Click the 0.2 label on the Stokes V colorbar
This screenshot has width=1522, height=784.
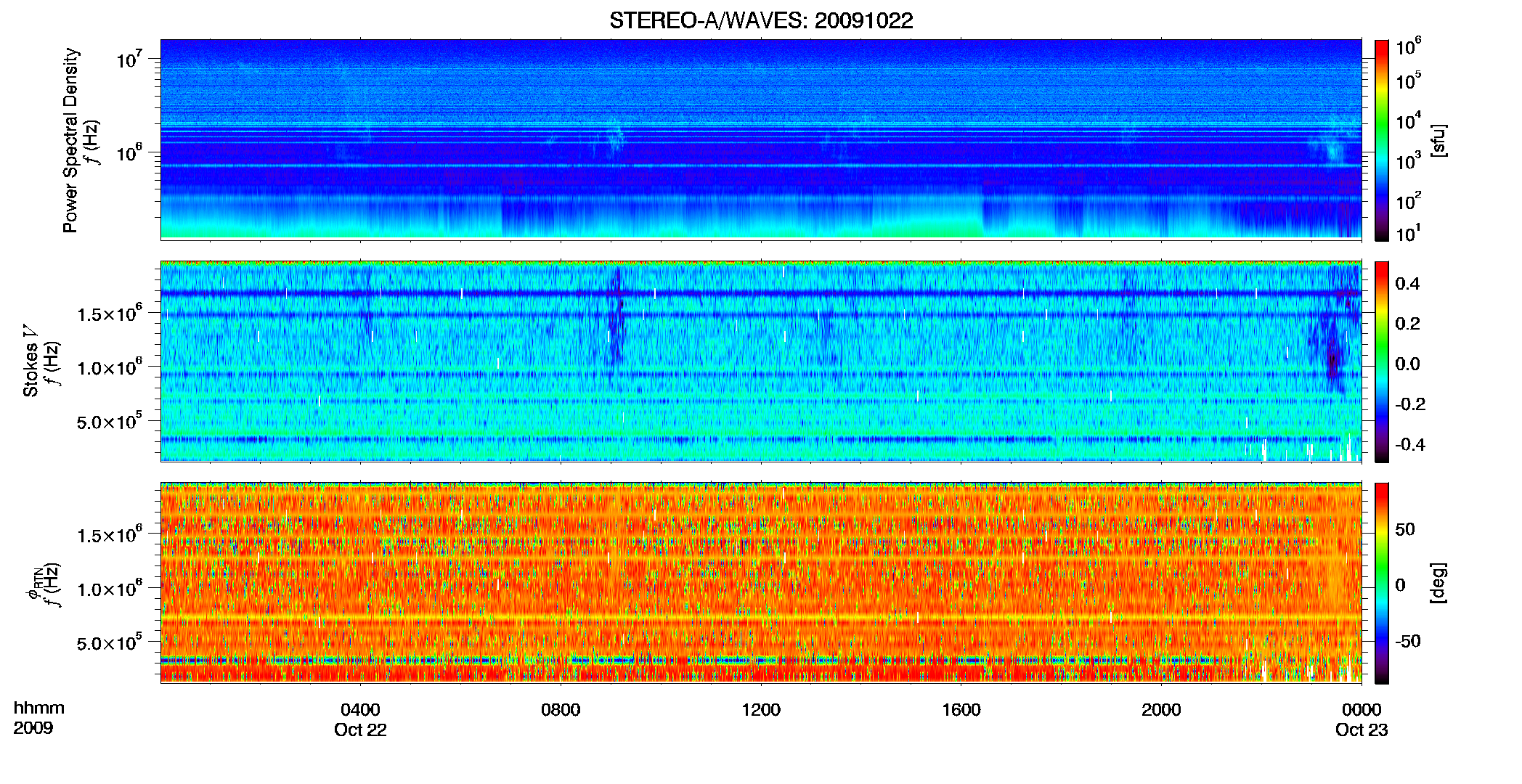tap(1407, 324)
